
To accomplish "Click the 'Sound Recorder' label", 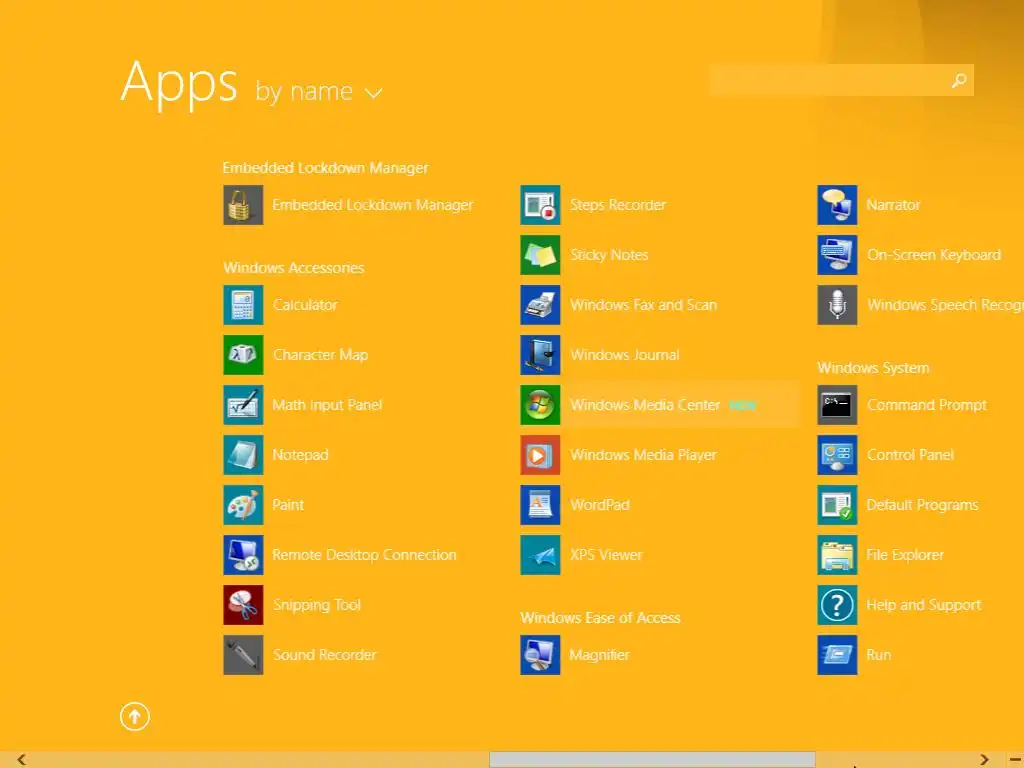I will pos(325,655).
